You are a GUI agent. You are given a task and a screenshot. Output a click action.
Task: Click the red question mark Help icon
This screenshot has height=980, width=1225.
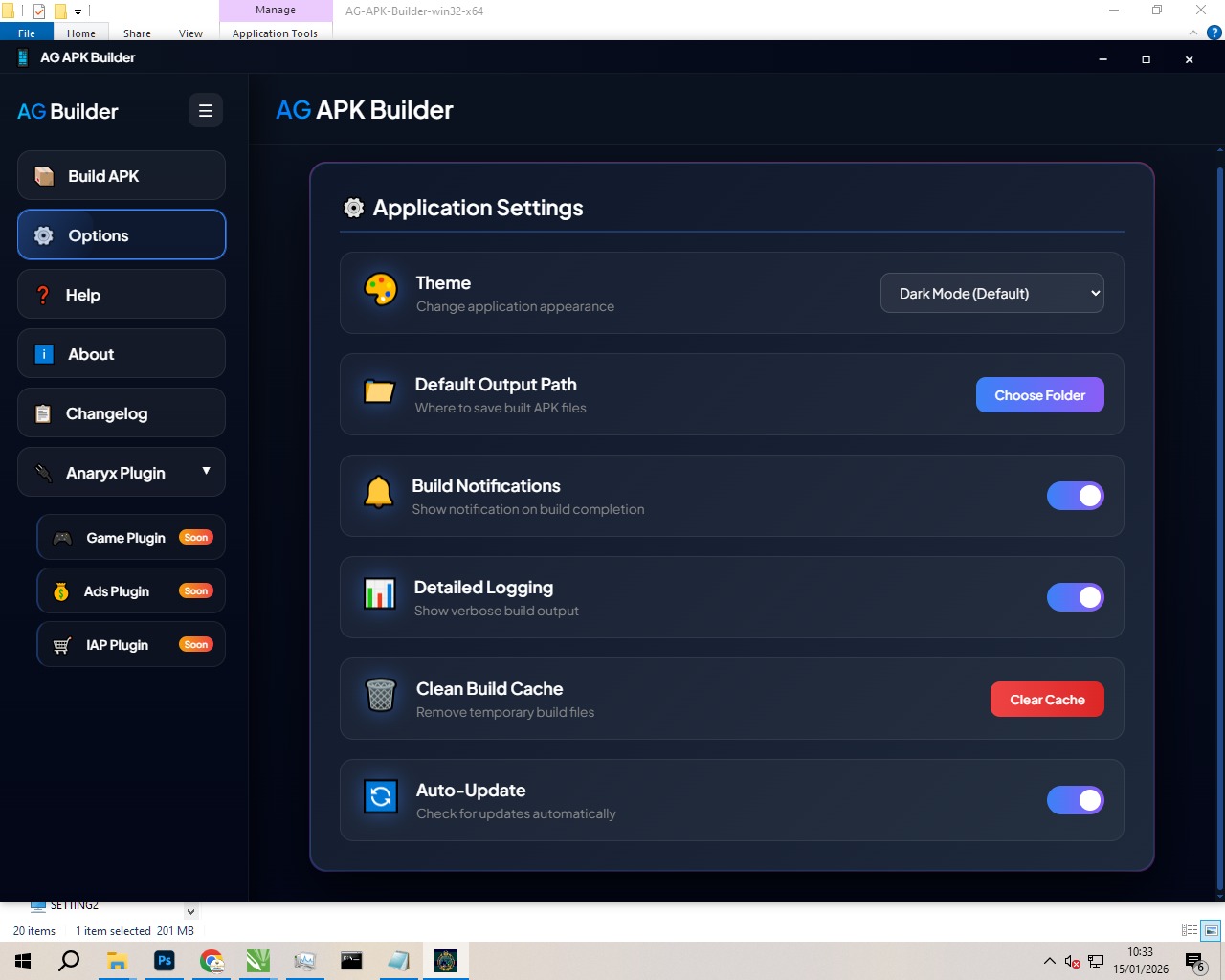[x=43, y=295]
